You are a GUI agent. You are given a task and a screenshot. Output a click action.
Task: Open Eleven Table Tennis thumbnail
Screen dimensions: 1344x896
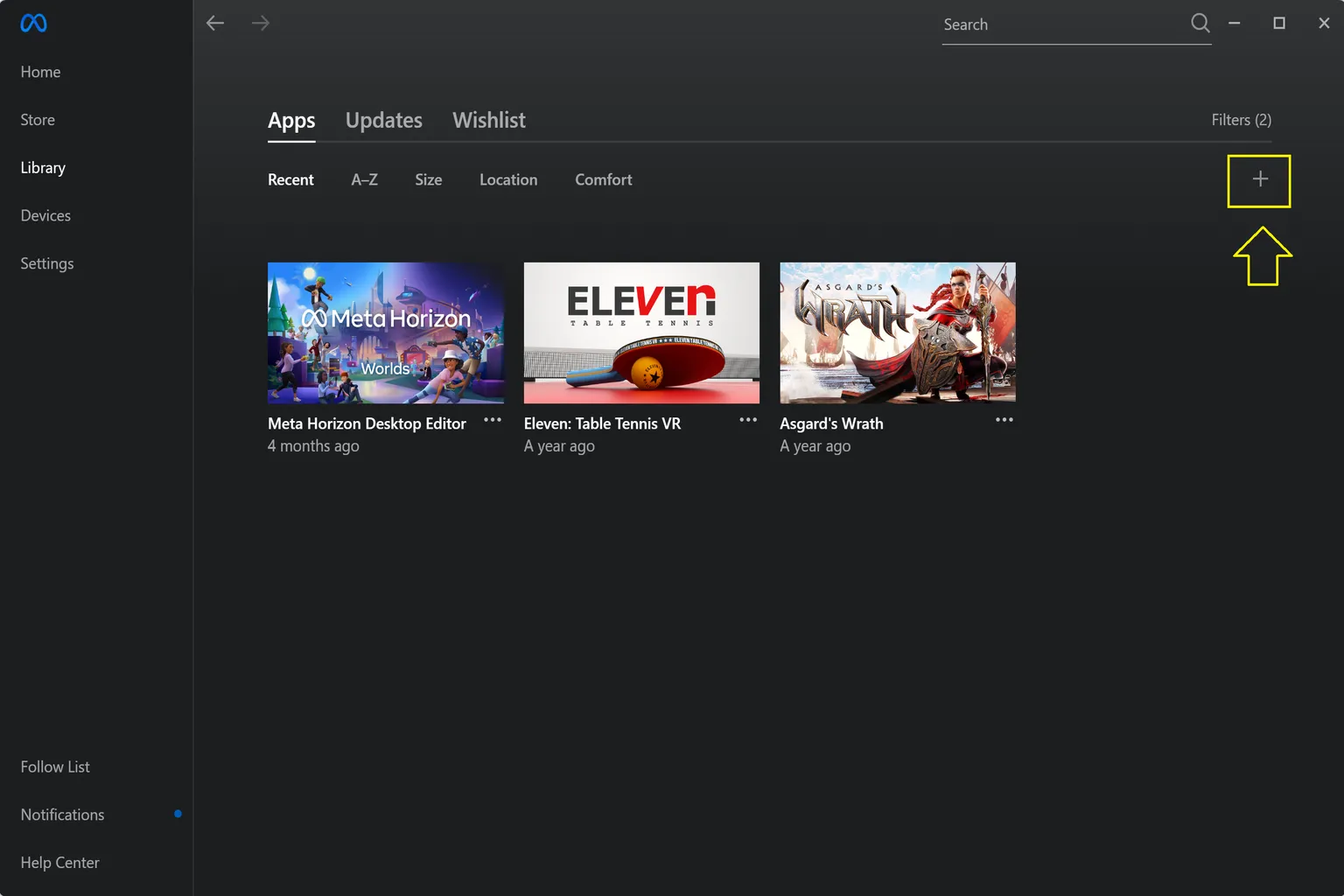(641, 332)
